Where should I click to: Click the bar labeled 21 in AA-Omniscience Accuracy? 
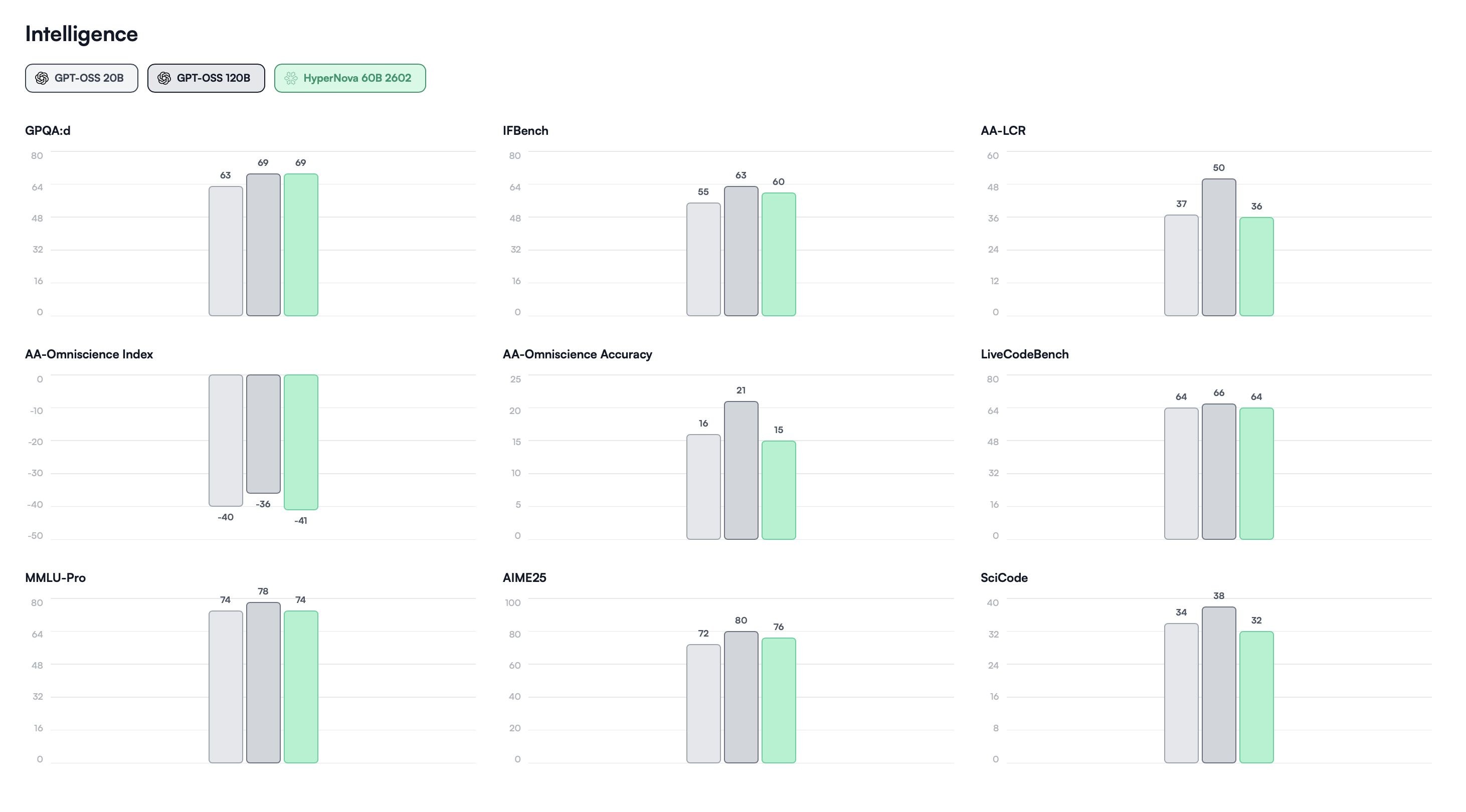tap(741, 471)
